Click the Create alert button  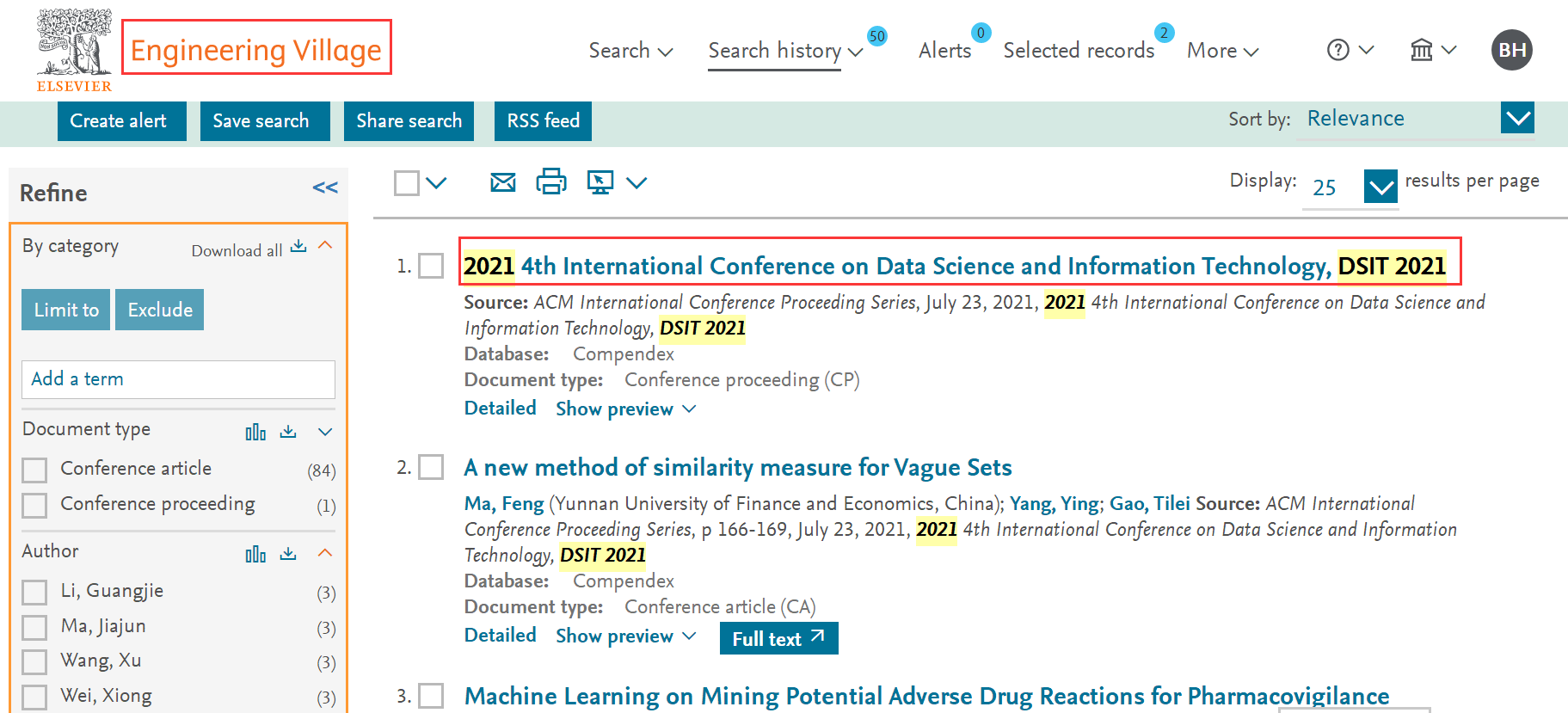[121, 121]
